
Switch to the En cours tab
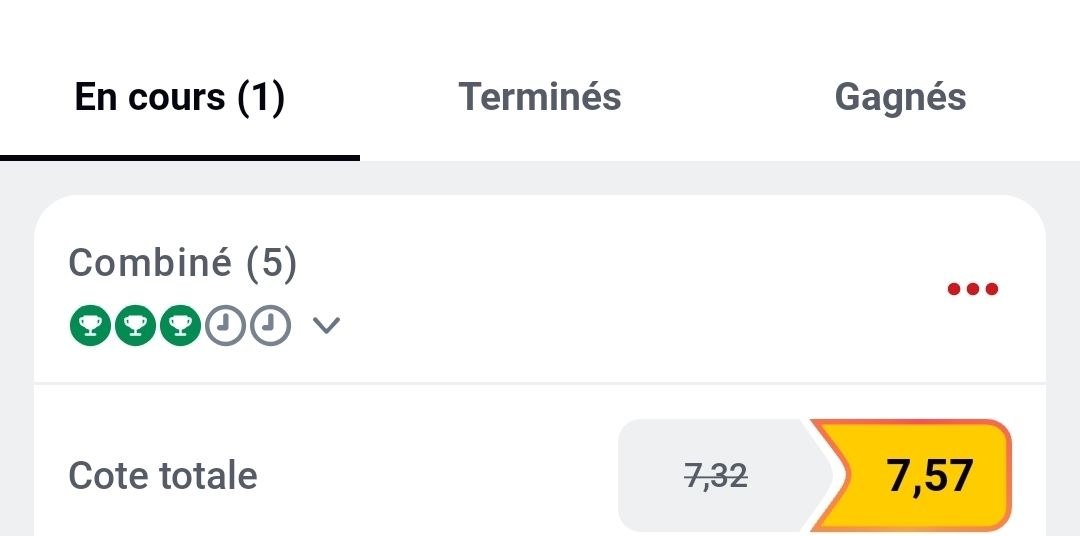(180, 97)
